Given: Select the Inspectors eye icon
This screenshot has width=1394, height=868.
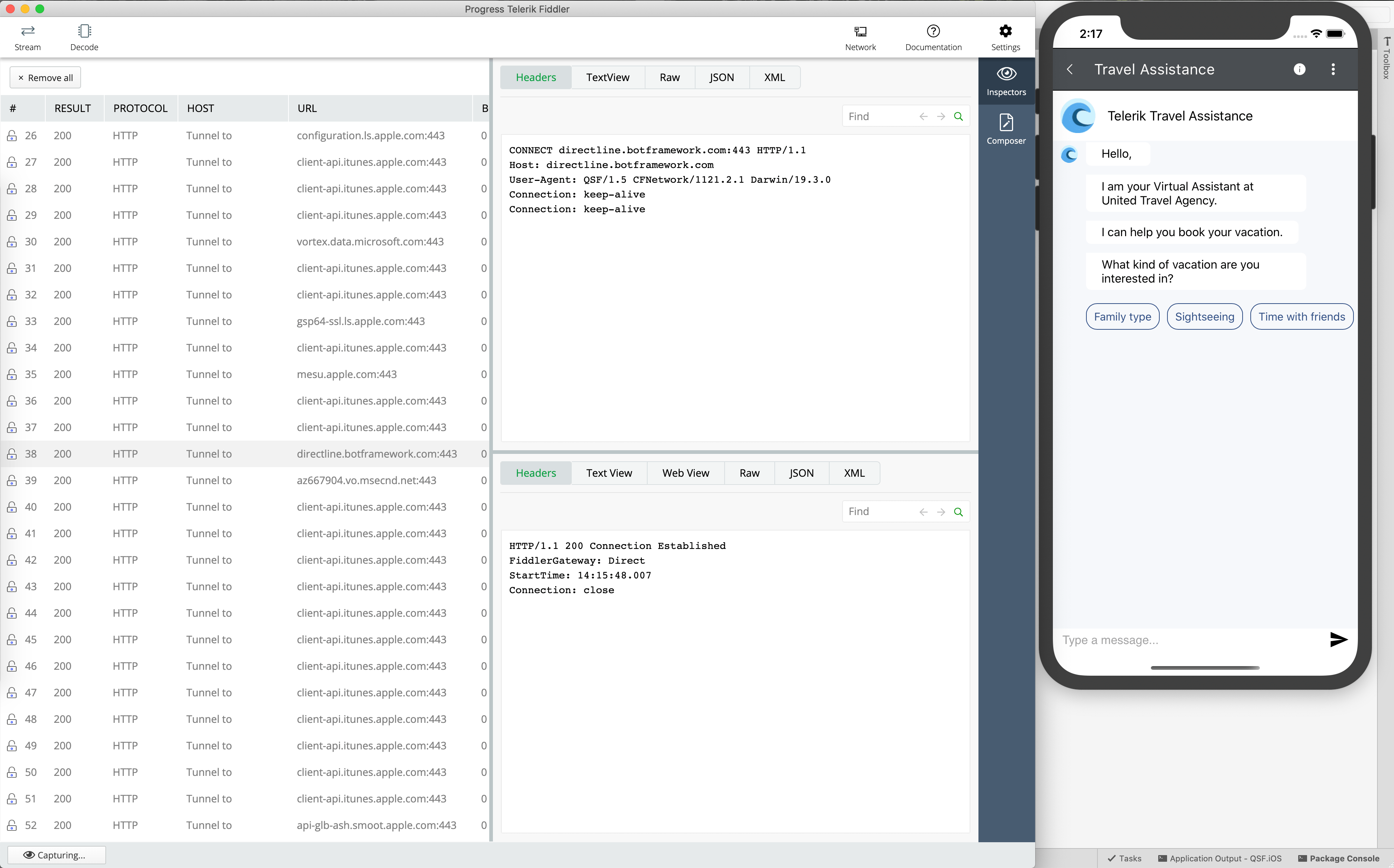Looking at the screenshot, I should (1006, 73).
